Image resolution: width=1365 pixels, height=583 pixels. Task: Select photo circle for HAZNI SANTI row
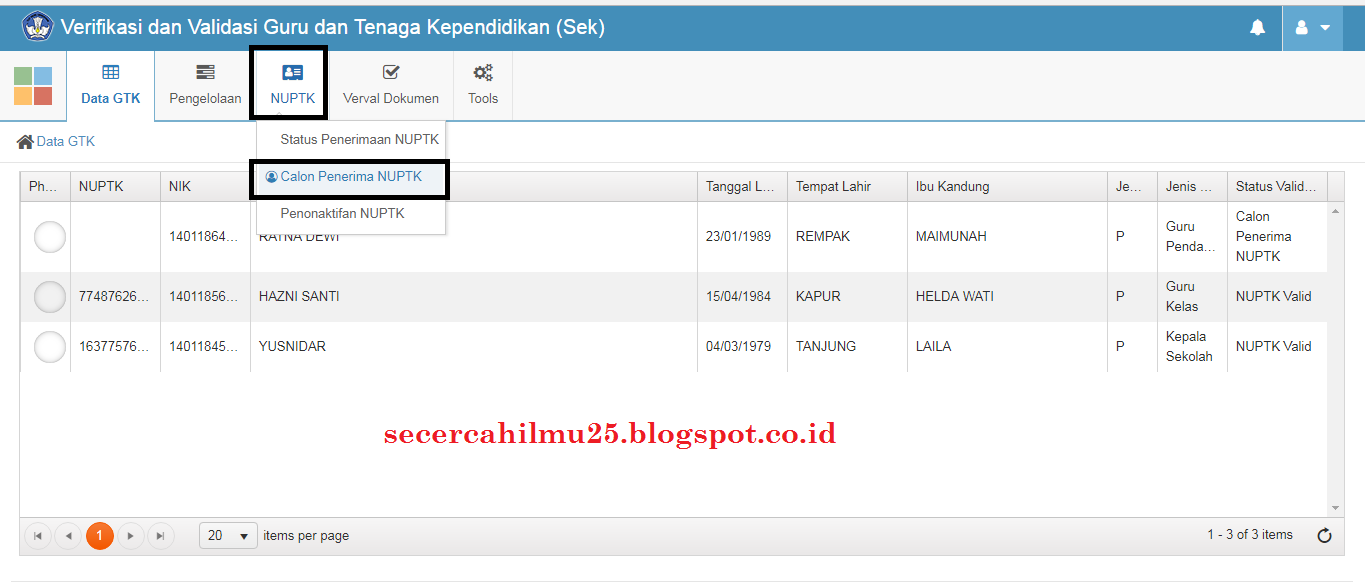pyautogui.click(x=49, y=297)
